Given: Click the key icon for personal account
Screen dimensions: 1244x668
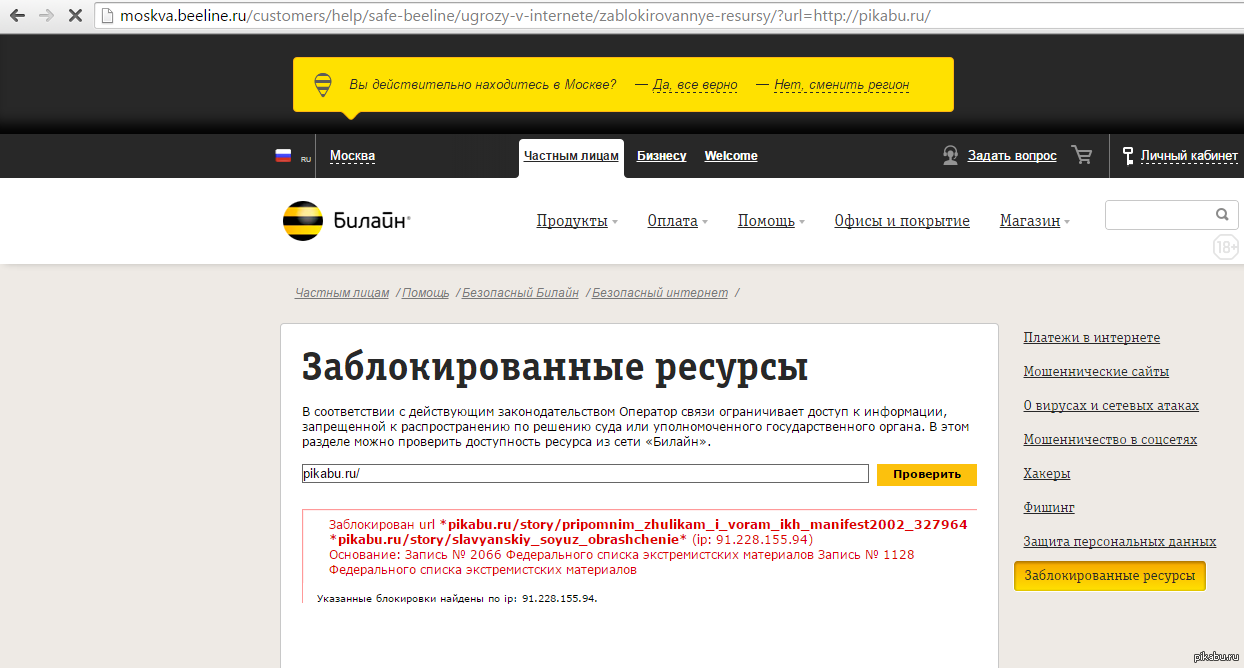Looking at the screenshot, I should tap(1128, 155).
